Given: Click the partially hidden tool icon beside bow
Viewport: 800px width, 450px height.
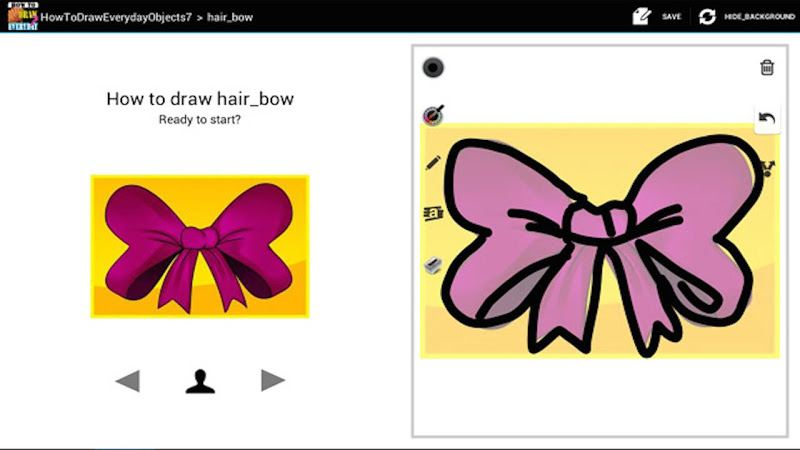Looking at the screenshot, I should pos(768,169).
